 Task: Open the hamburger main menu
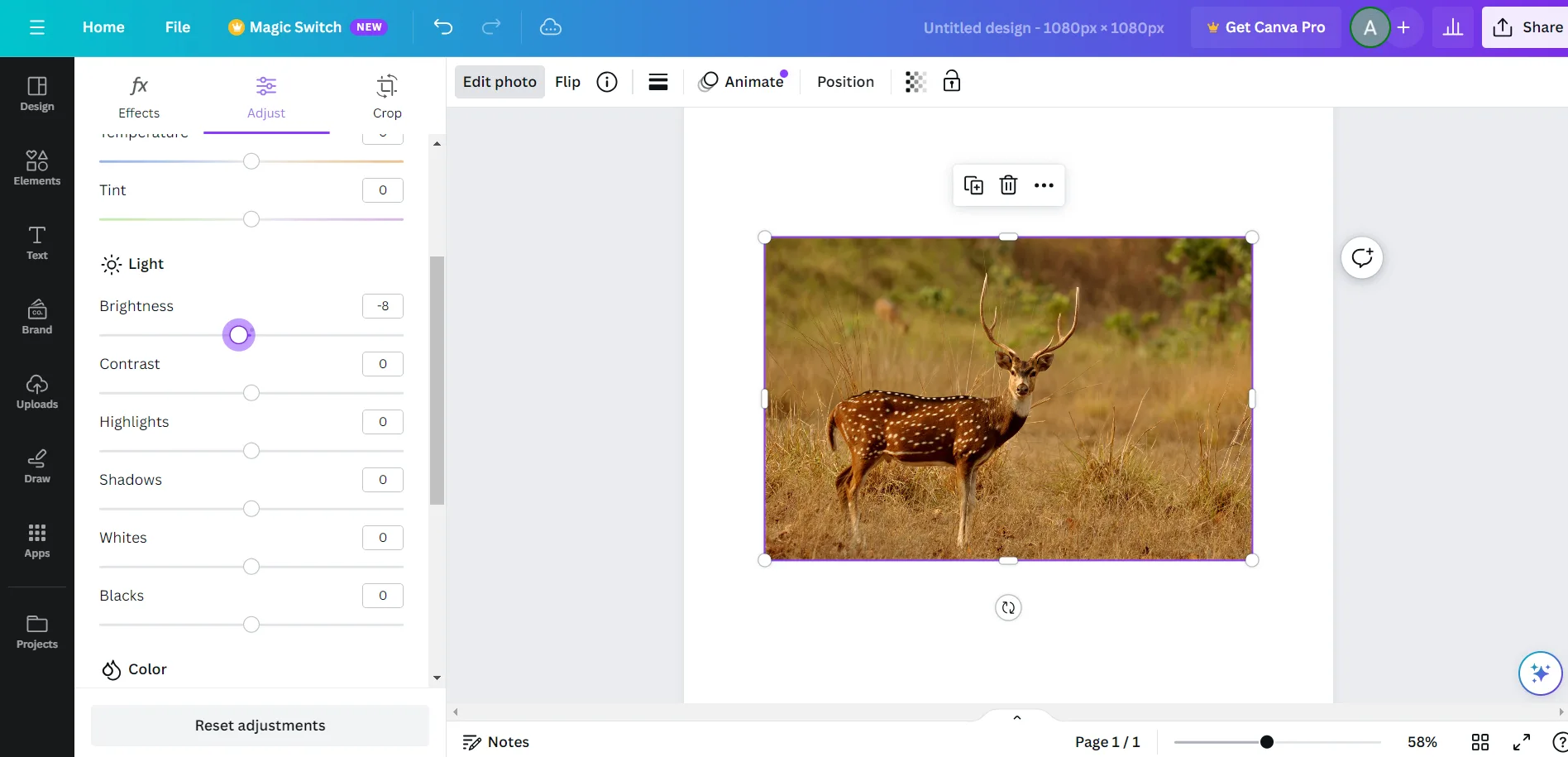click(x=37, y=27)
